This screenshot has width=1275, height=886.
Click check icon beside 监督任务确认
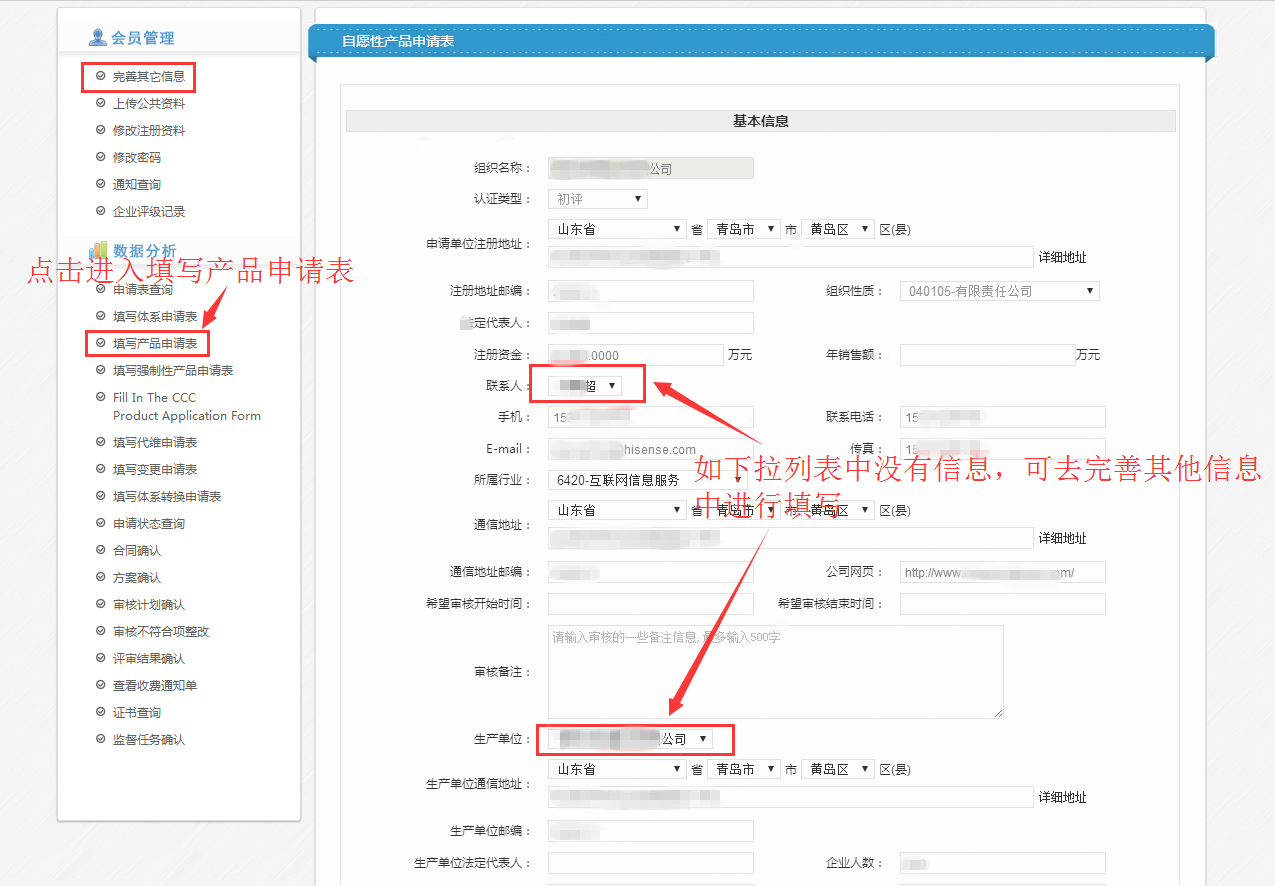tap(100, 739)
